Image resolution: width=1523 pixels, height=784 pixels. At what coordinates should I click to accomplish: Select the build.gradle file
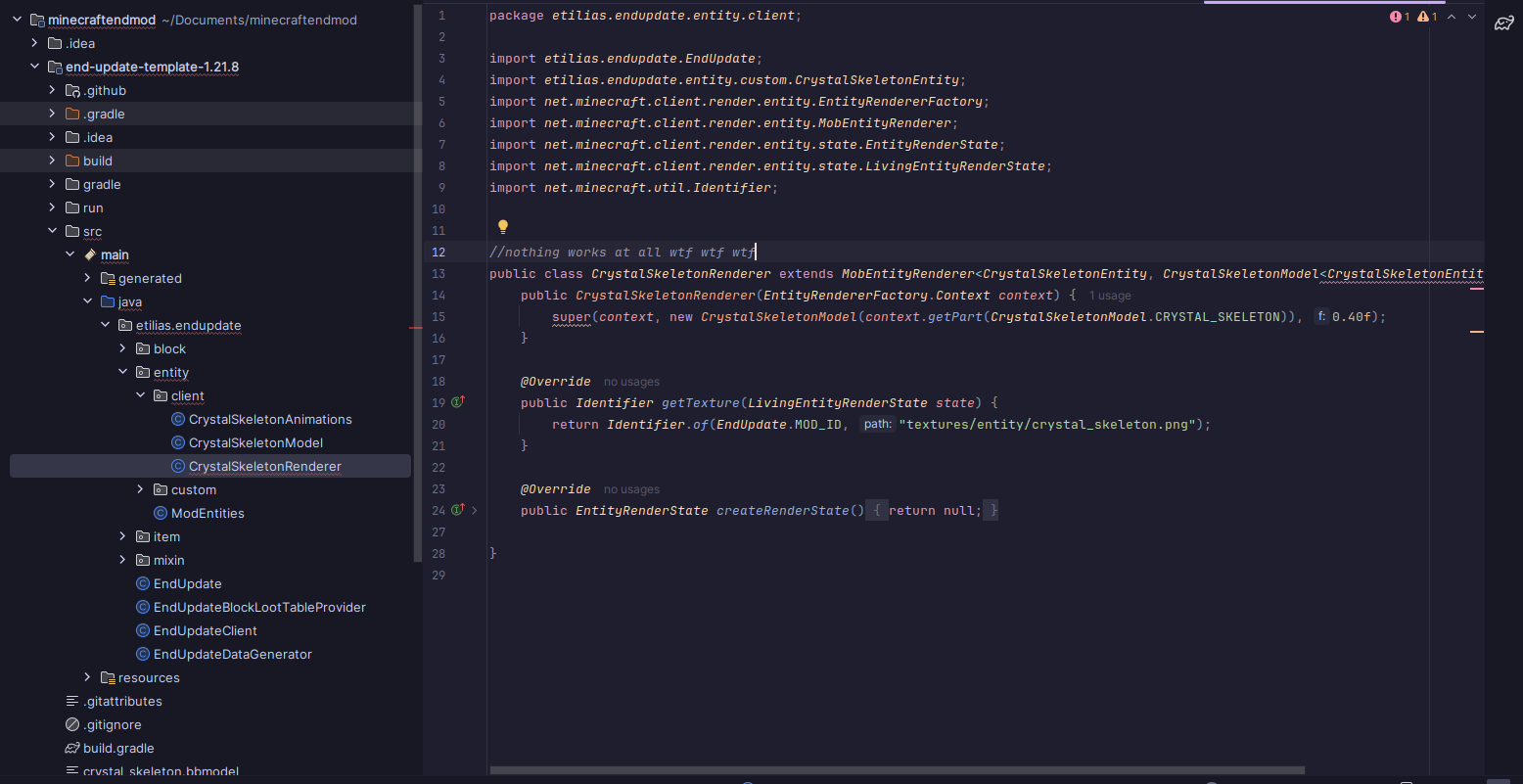click(x=118, y=748)
